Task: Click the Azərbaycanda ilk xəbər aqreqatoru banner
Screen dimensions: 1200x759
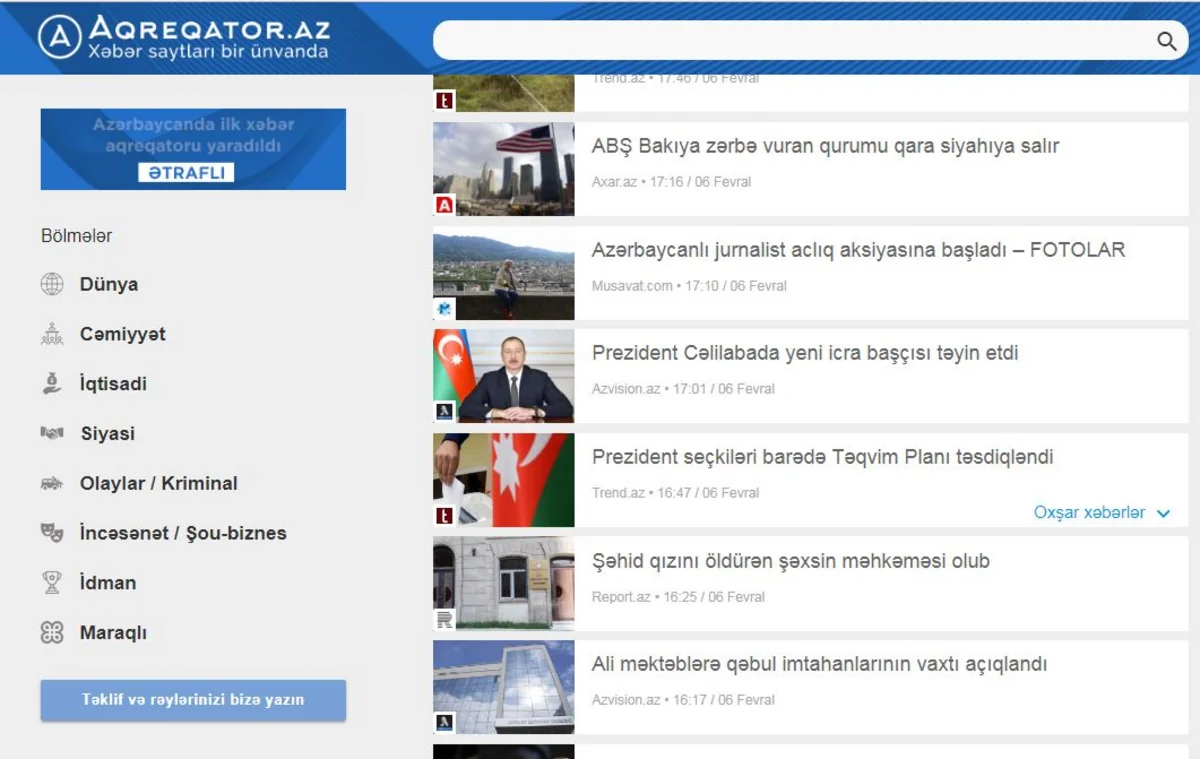Action: point(193,149)
